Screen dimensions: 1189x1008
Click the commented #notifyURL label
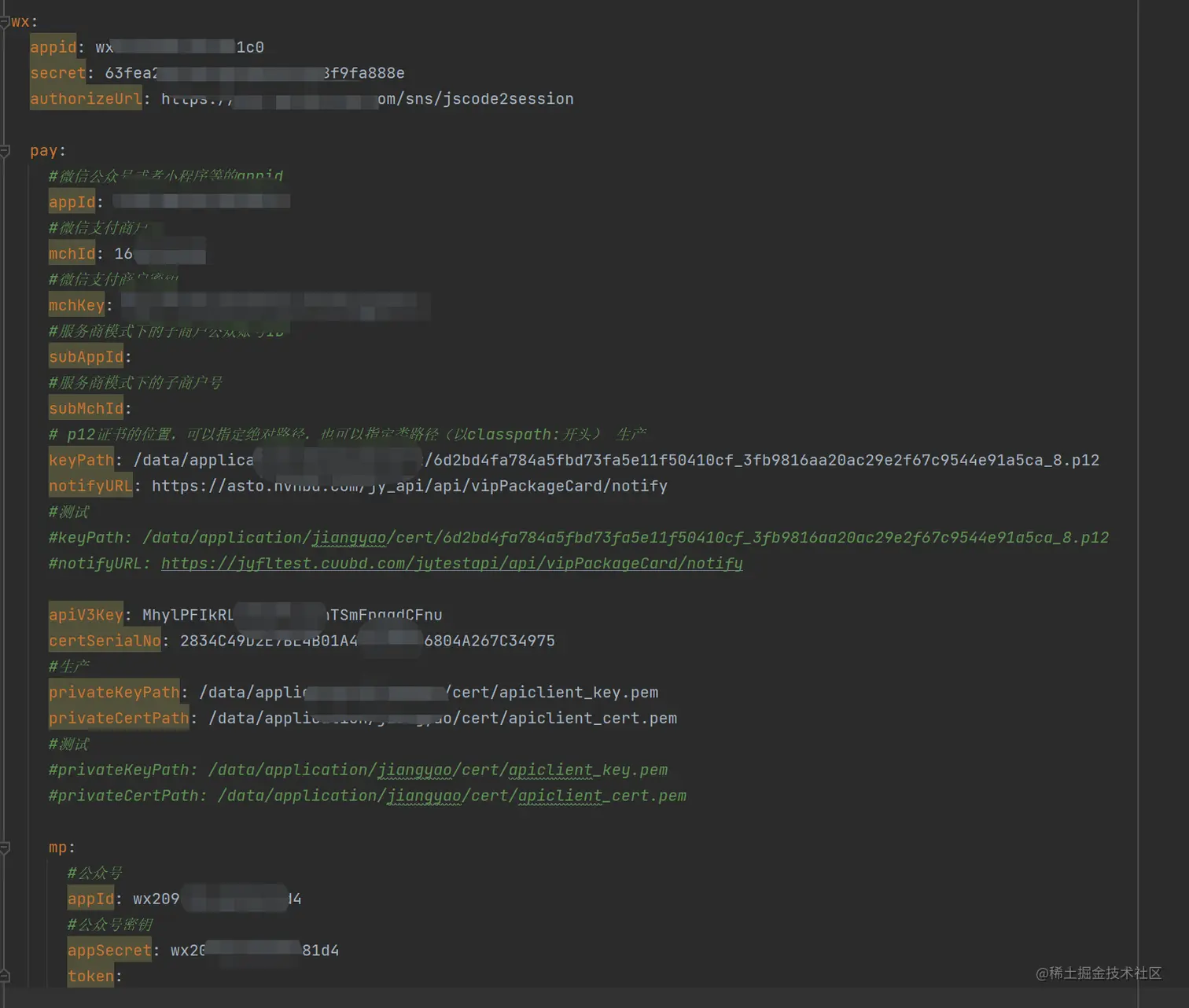[99, 563]
